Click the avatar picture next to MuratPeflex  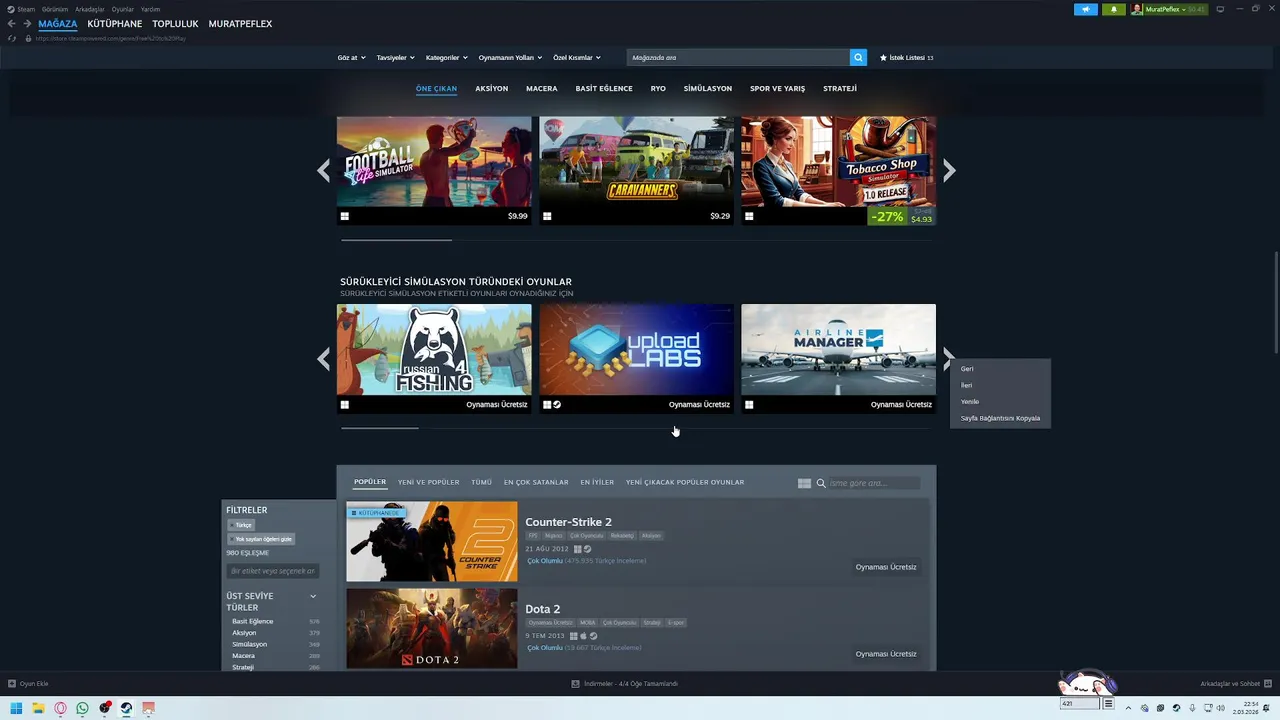[x=1137, y=9]
